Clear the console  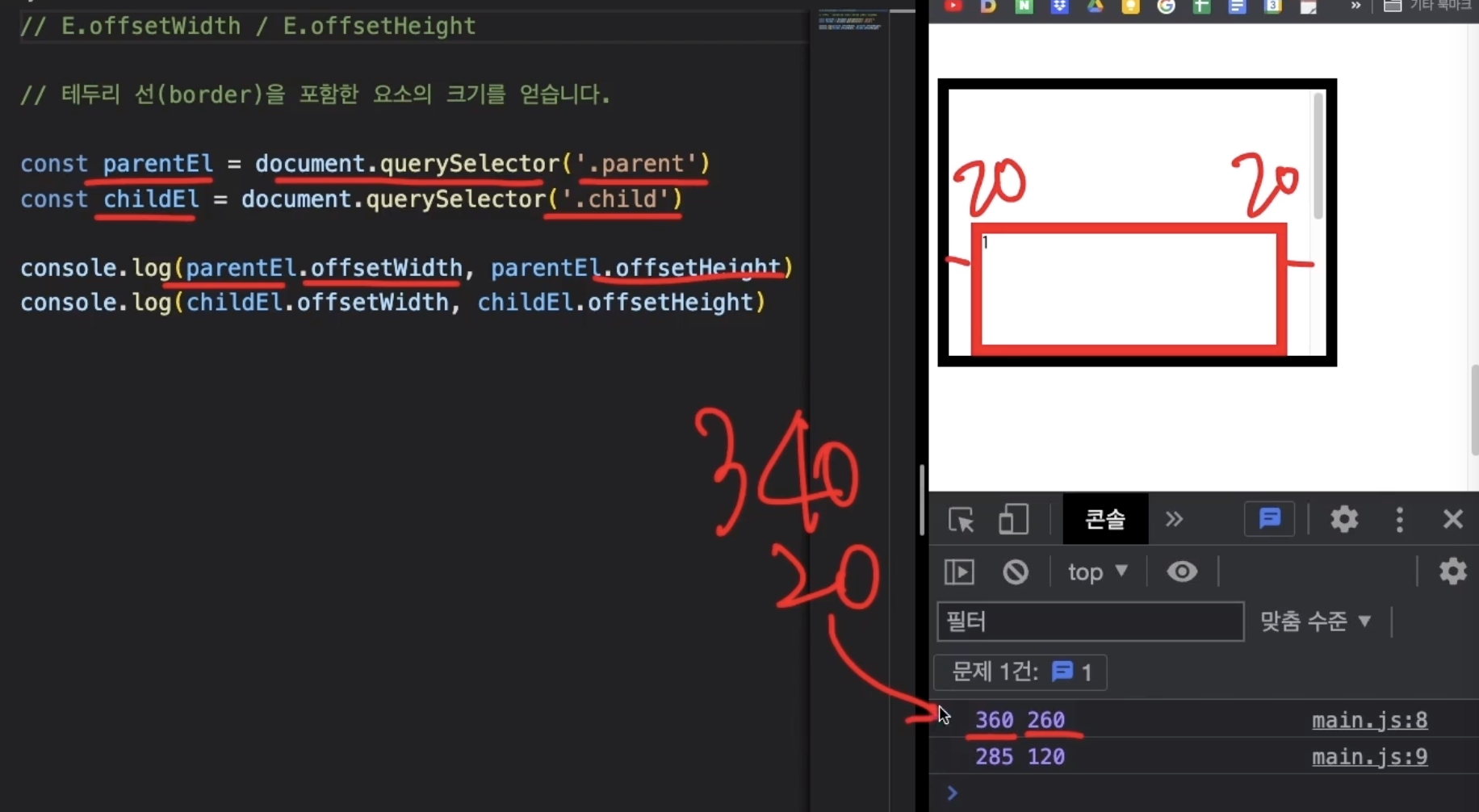click(x=1016, y=572)
